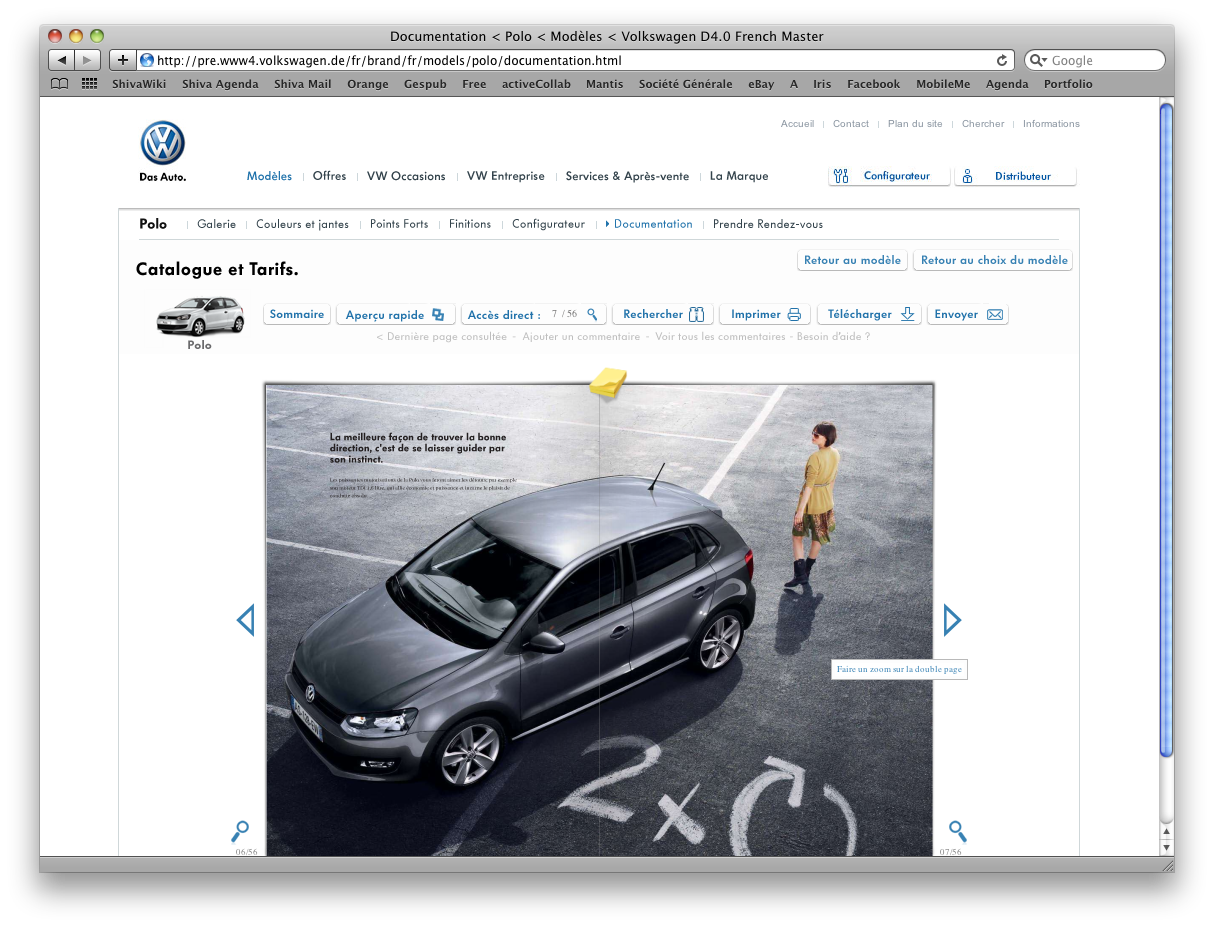Viewport: 1214px width, 927px height.
Task: Click the page number field showing 7 / 56
Action: tap(564, 314)
